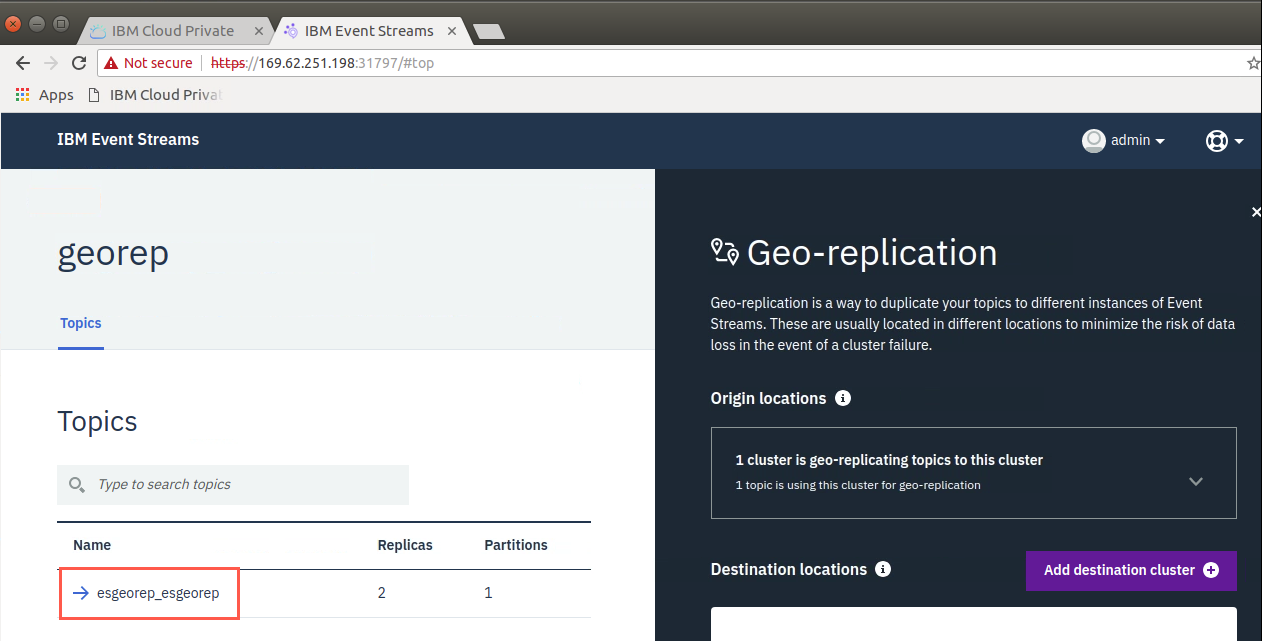
Task: Close the Geo-replication panel
Action: click(x=1256, y=212)
